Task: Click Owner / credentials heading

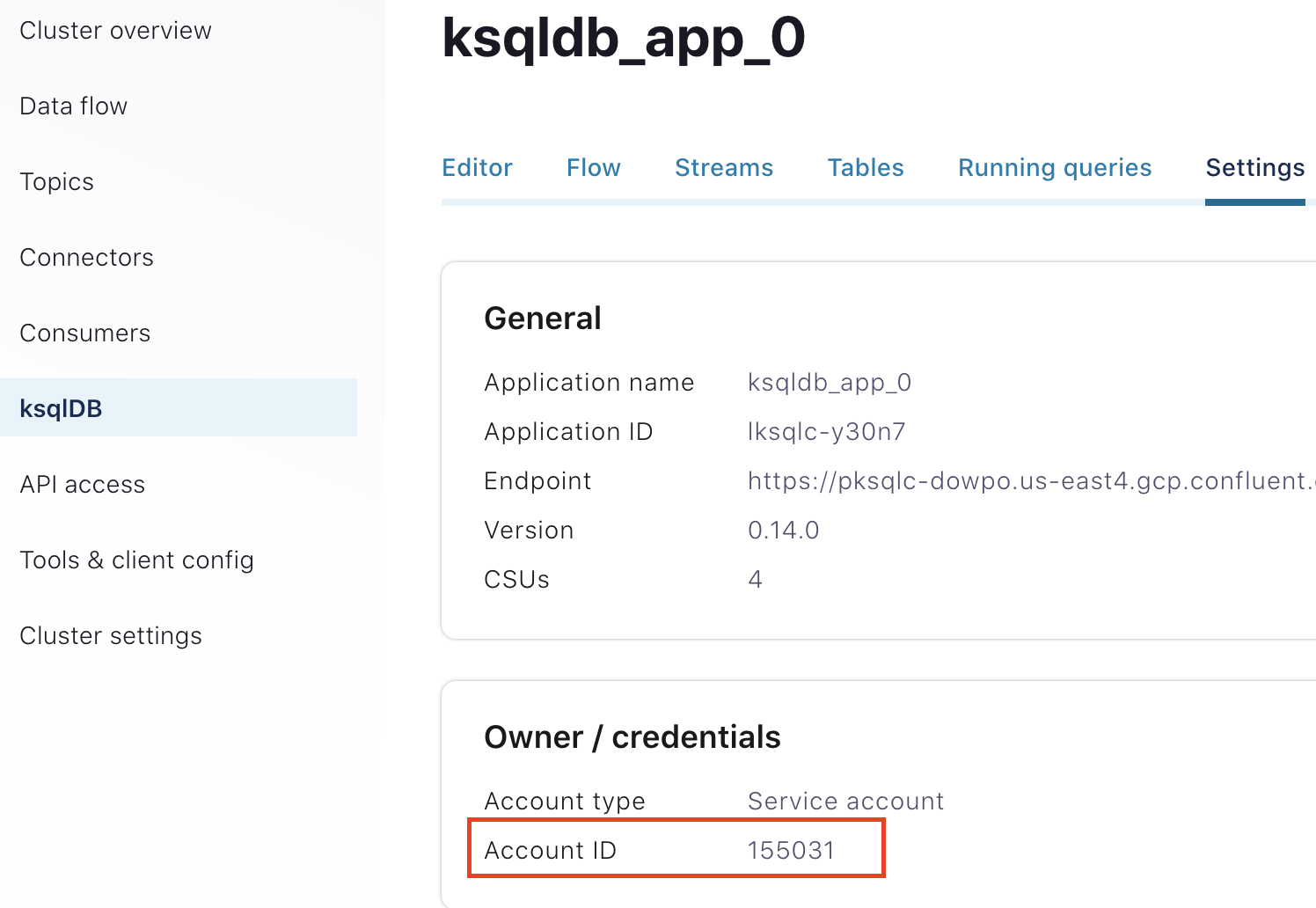Action: pos(632,737)
